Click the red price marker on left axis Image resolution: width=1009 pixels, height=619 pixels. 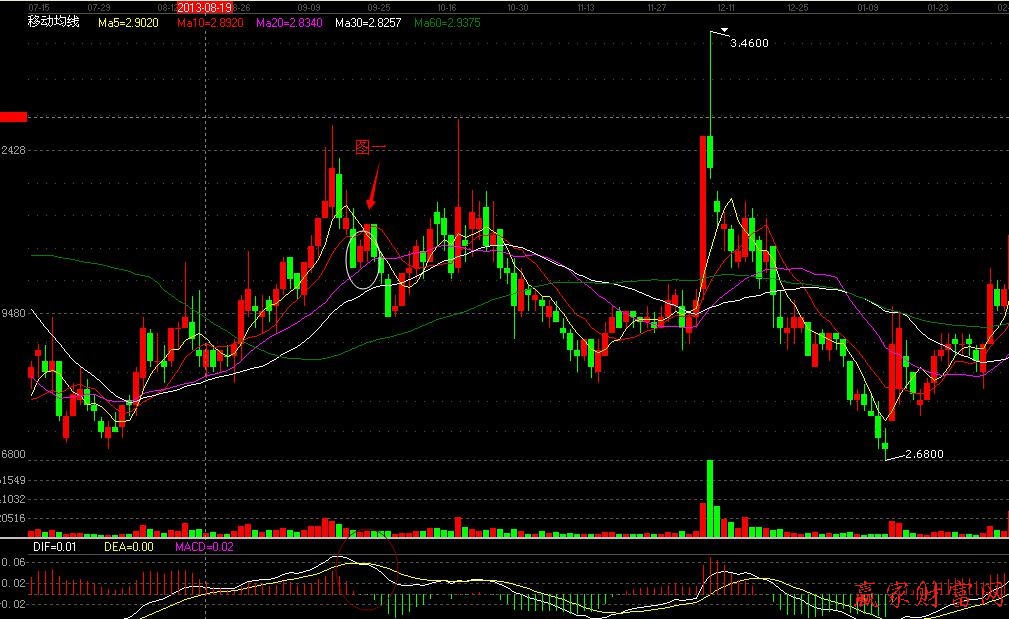[x=14, y=117]
